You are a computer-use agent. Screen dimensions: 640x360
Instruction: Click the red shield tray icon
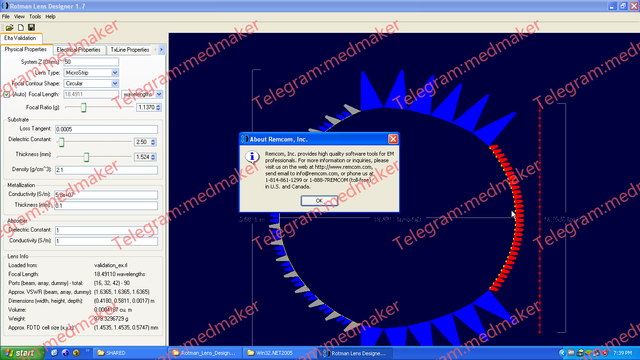(x=604, y=353)
